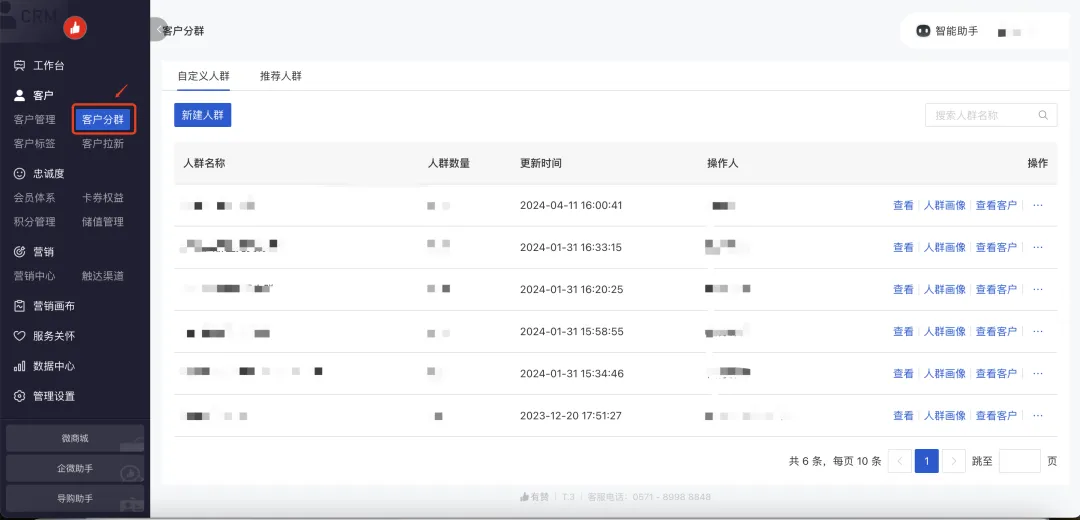Open the 营销 target icon section
The height and width of the screenshot is (520, 1080).
(x=19, y=252)
